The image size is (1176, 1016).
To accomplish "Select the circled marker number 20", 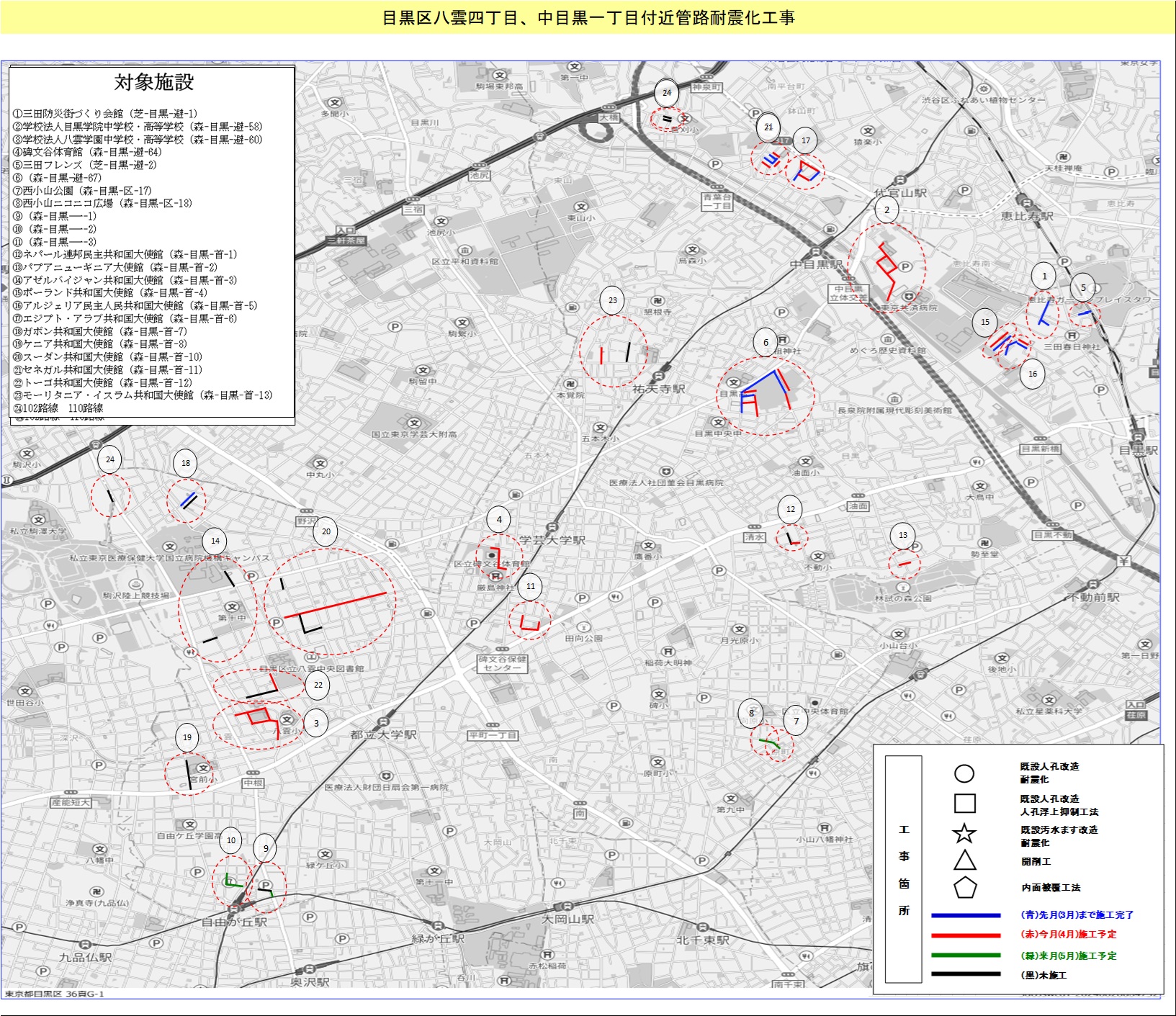I will (326, 531).
